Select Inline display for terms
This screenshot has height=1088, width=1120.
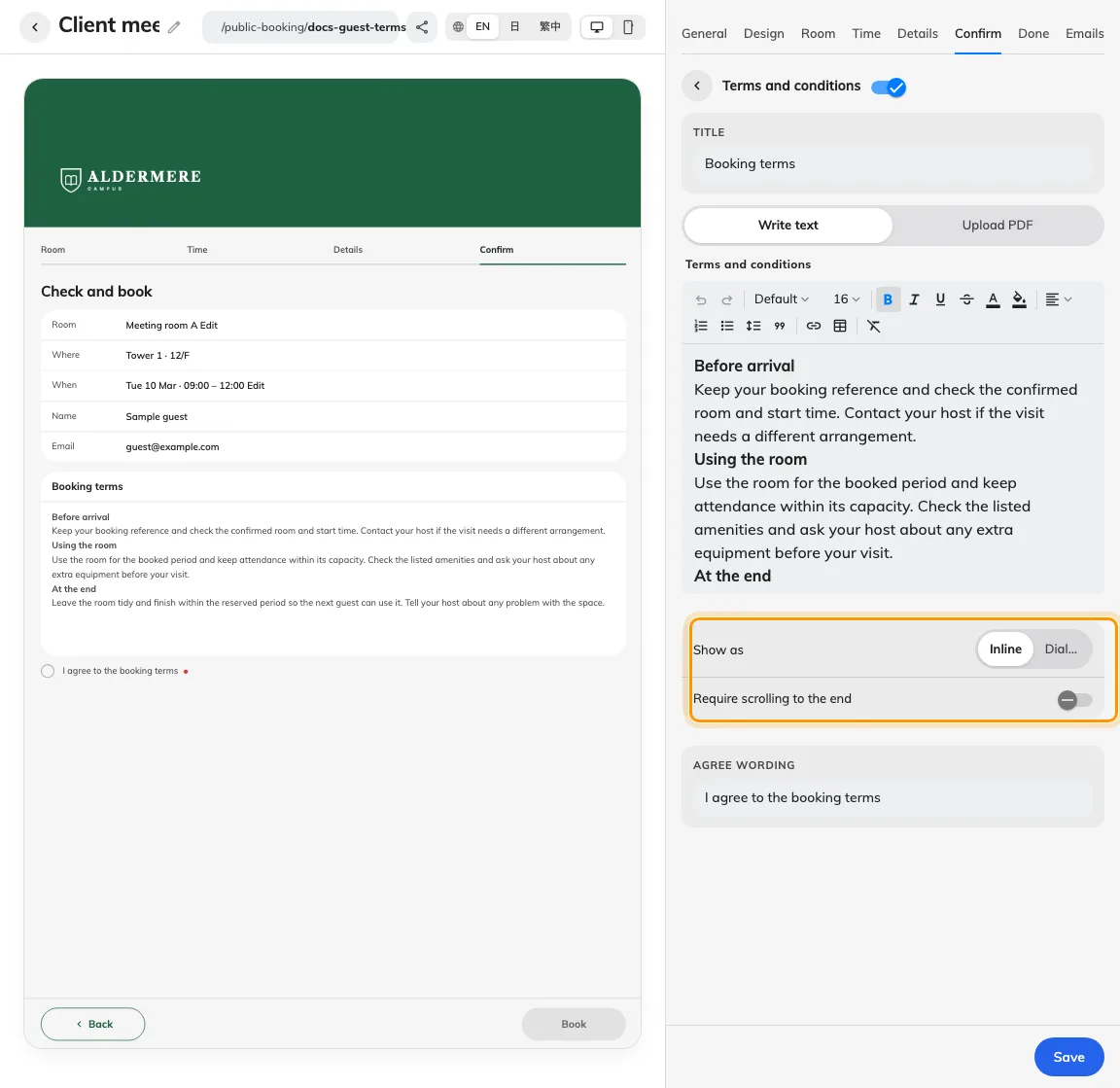coord(1005,649)
